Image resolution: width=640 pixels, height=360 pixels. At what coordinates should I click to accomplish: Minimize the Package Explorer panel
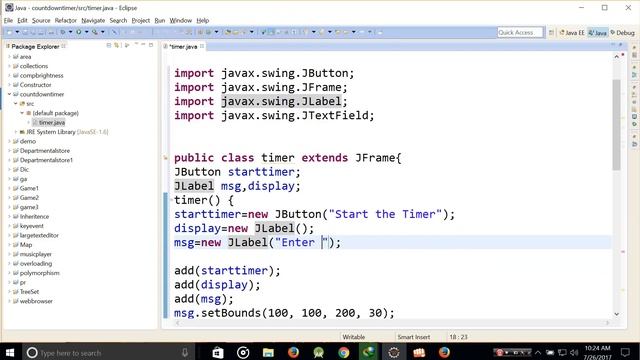(143, 45)
